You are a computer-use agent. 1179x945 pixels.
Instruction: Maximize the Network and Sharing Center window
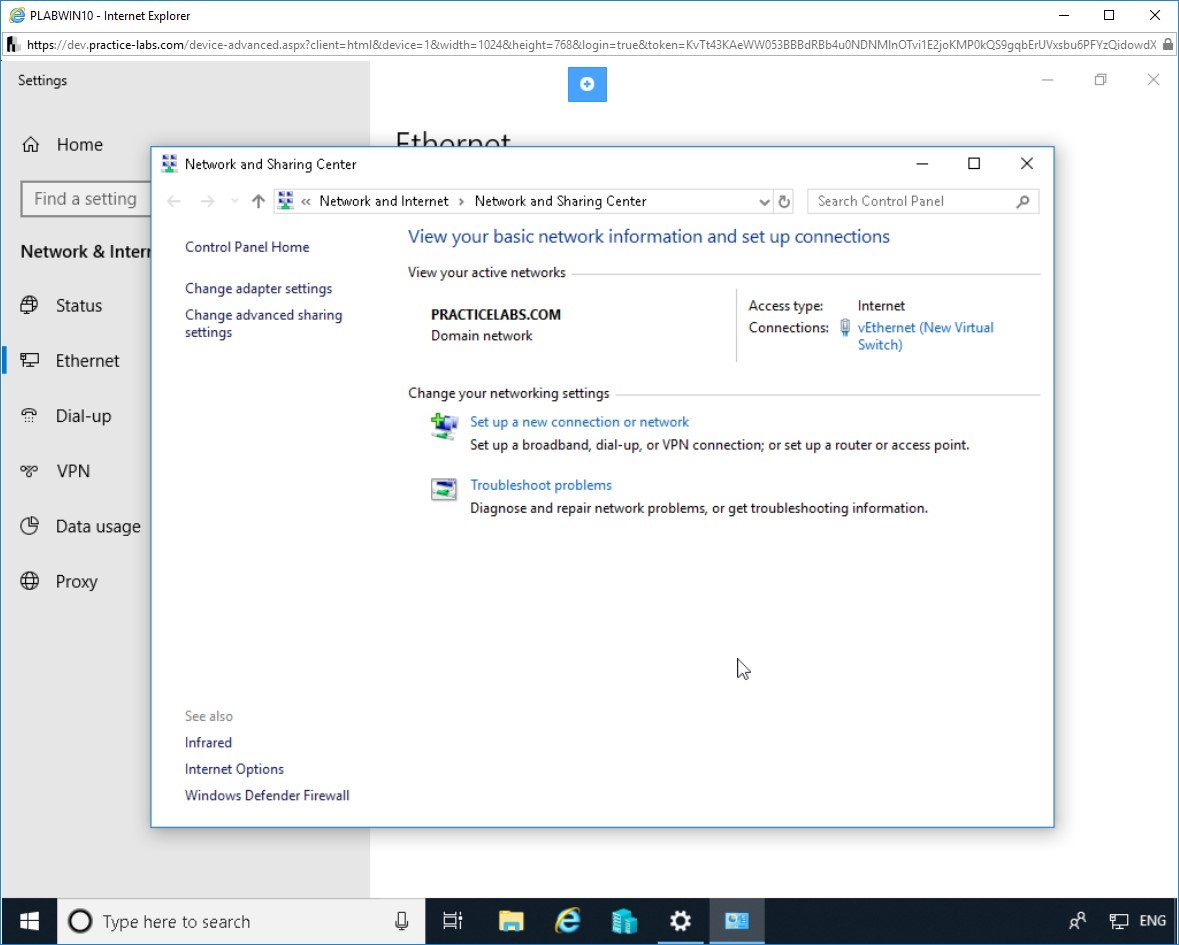(x=974, y=164)
